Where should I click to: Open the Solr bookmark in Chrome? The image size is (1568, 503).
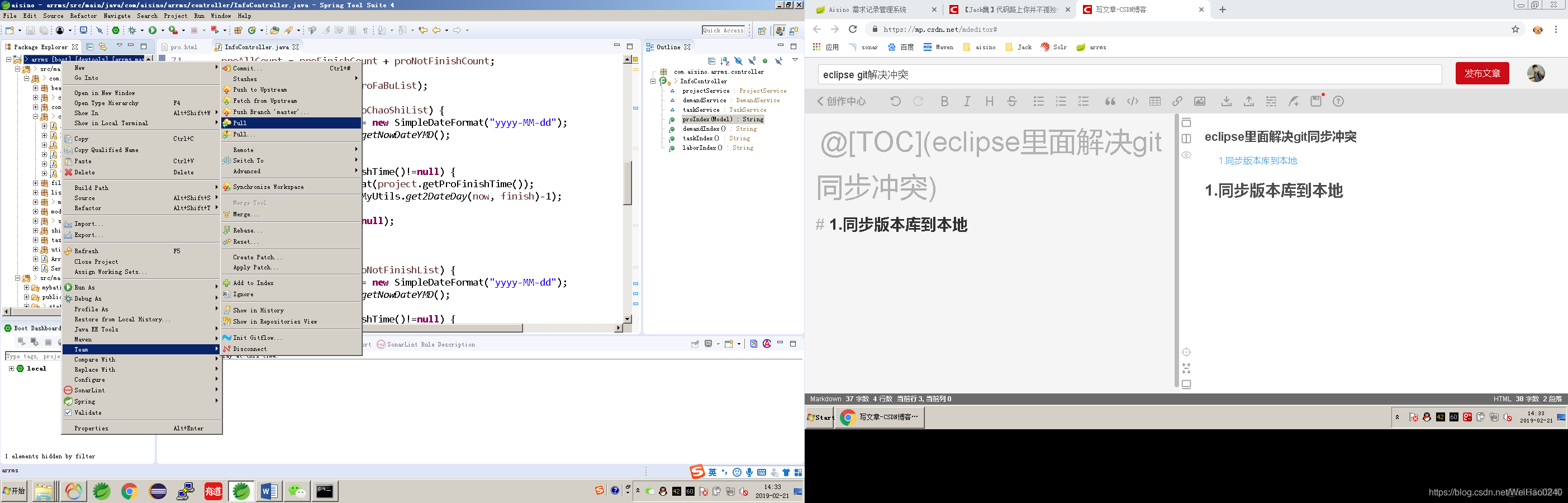[1054, 47]
